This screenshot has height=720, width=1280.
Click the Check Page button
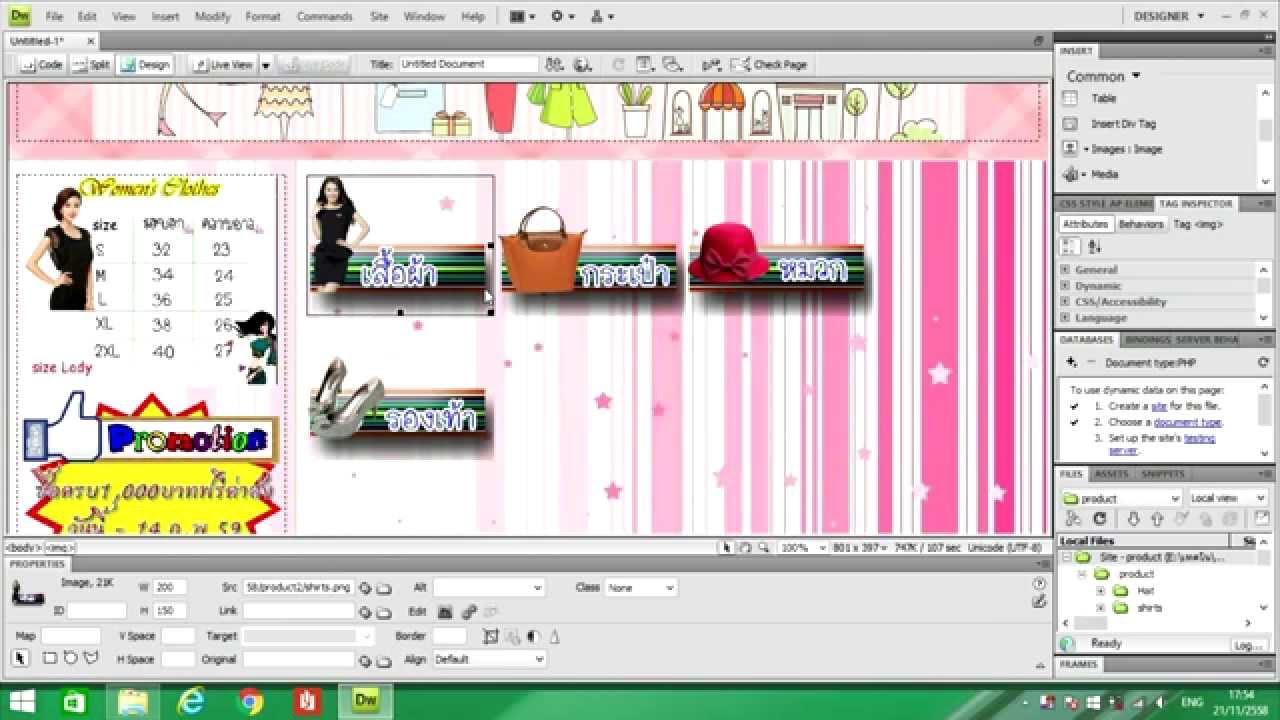tap(769, 65)
